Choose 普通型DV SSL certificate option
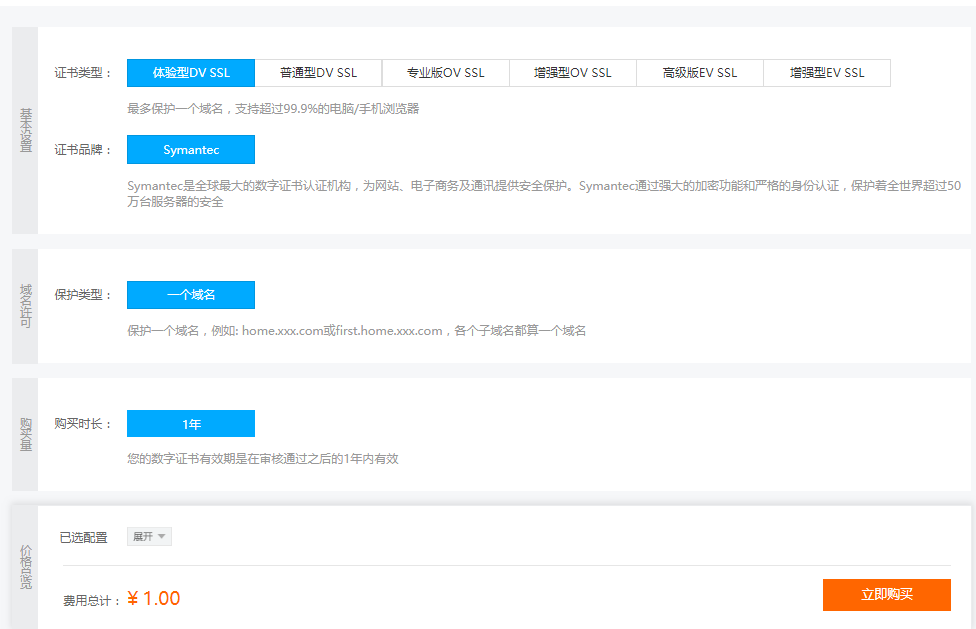The height and width of the screenshot is (629, 976). pos(318,73)
